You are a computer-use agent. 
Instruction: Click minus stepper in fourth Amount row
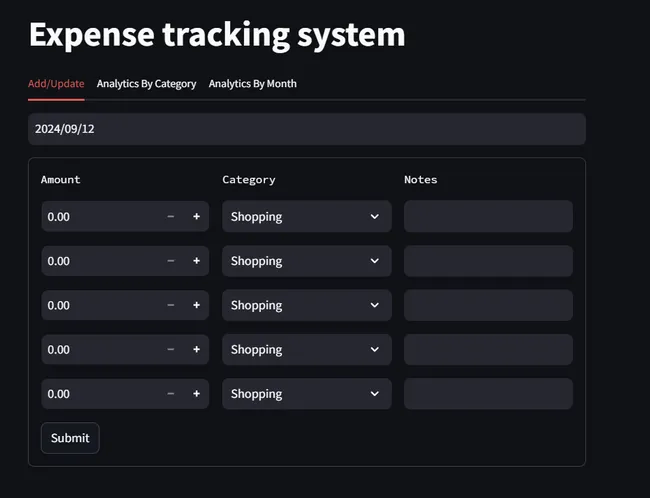170,350
